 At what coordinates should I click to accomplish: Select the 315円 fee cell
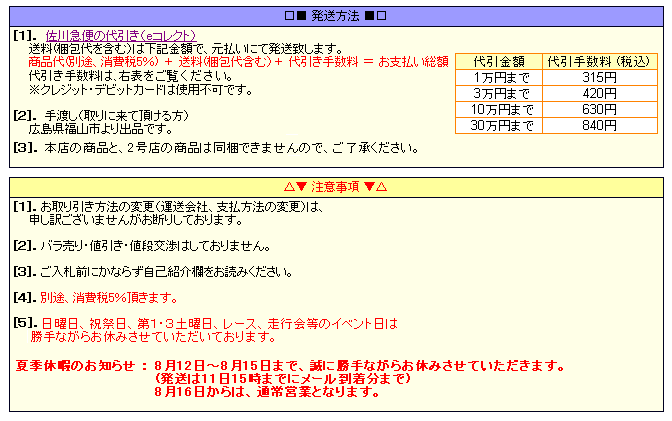tap(600, 78)
